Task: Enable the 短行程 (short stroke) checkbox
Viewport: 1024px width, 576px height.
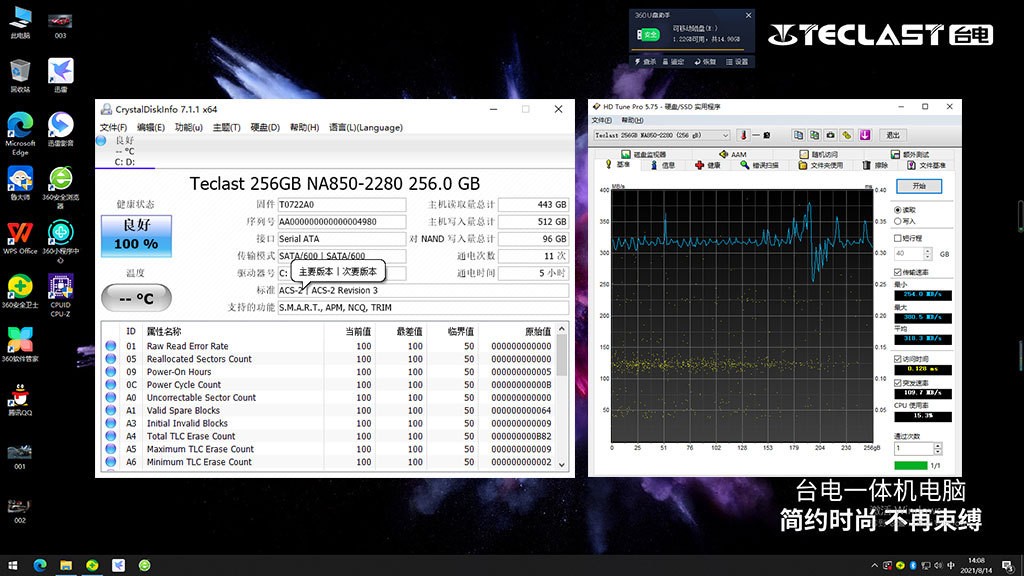Action: pos(897,238)
